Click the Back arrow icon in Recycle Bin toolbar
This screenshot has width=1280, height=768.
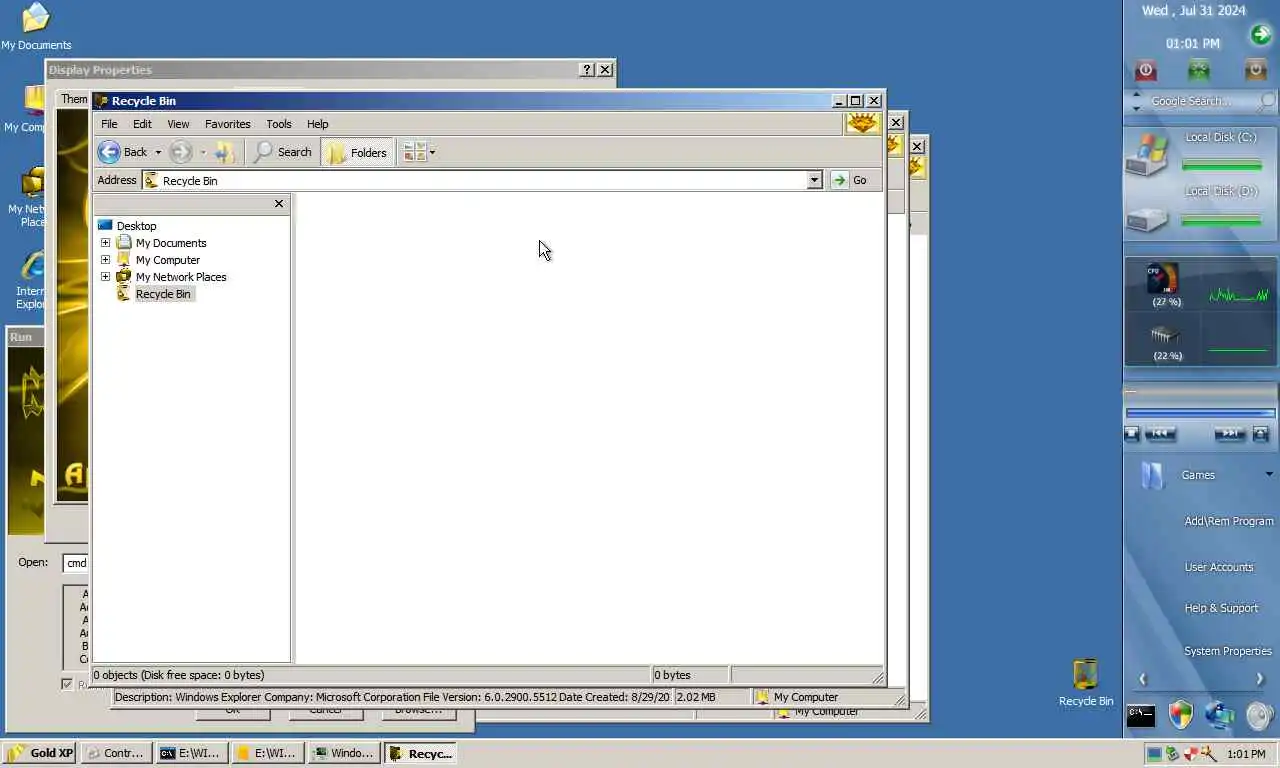pos(109,152)
